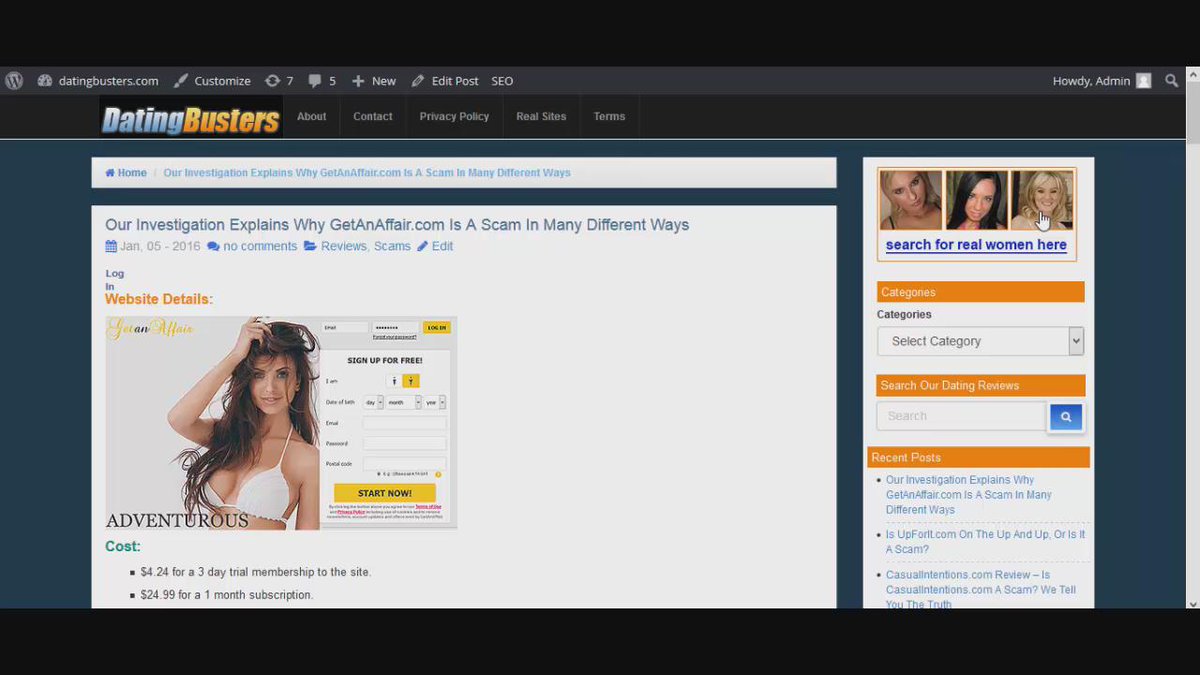The image size is (1200, 675).
Task: Open the 7 pending updates item
Action: (279, 81)
